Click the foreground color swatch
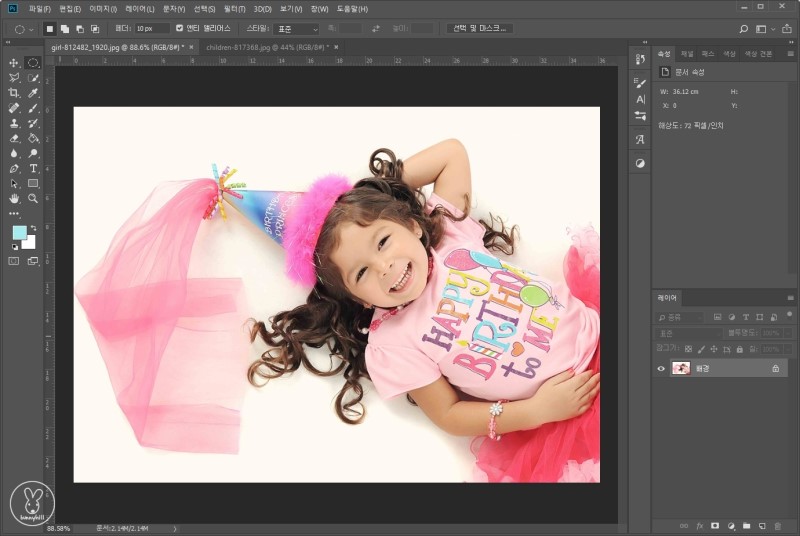Image resolution: width=800 pixels, height=536 pixels. [19, 232]
